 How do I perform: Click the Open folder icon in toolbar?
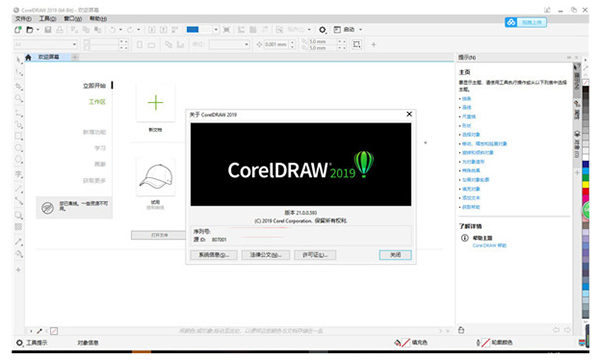(x=29, y=29)
